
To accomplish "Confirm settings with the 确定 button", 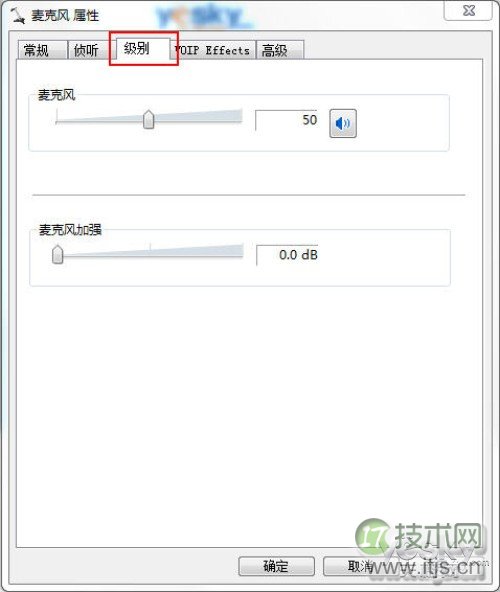I will coord(276,566).
